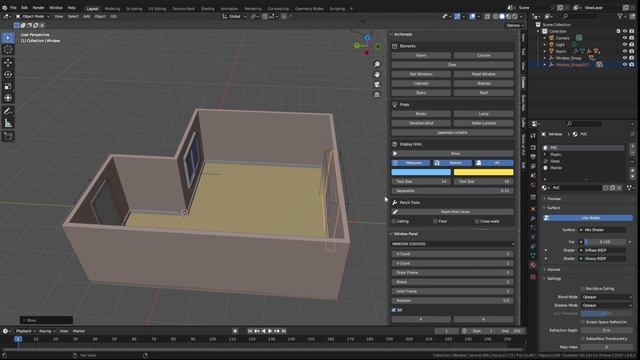Toggle the Close walls checkbox
Image resolution: width=640 pixels, height=360 pixels.
click(x=477, y=221)
